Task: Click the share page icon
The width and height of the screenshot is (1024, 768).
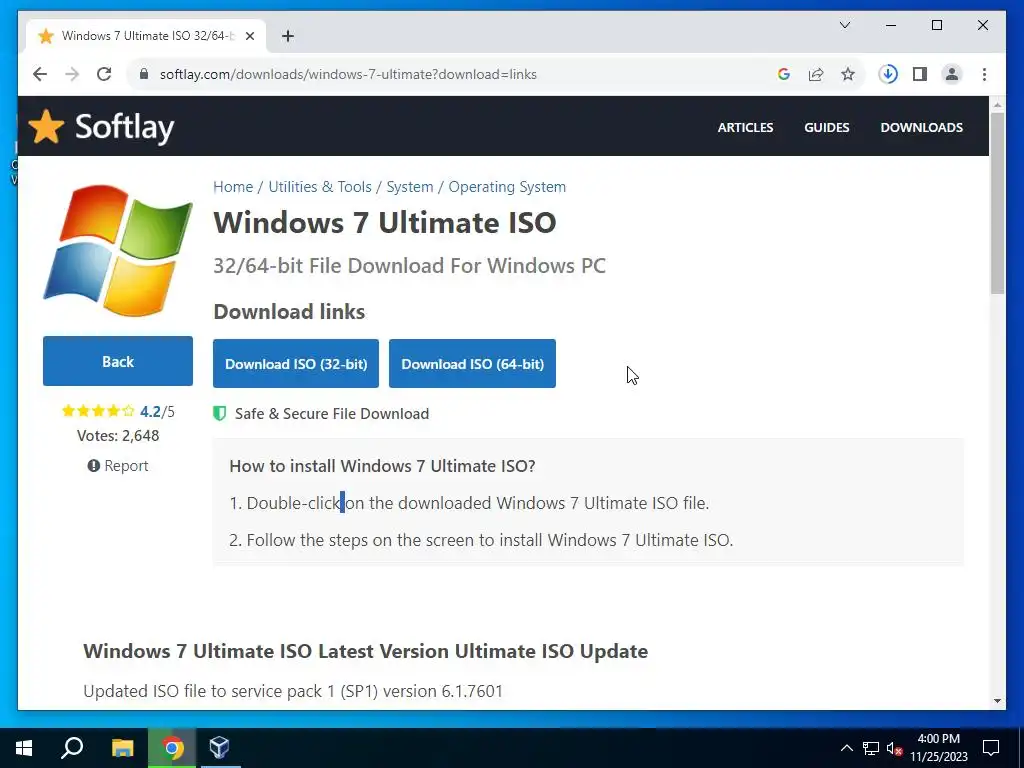Action: [816, 74]
